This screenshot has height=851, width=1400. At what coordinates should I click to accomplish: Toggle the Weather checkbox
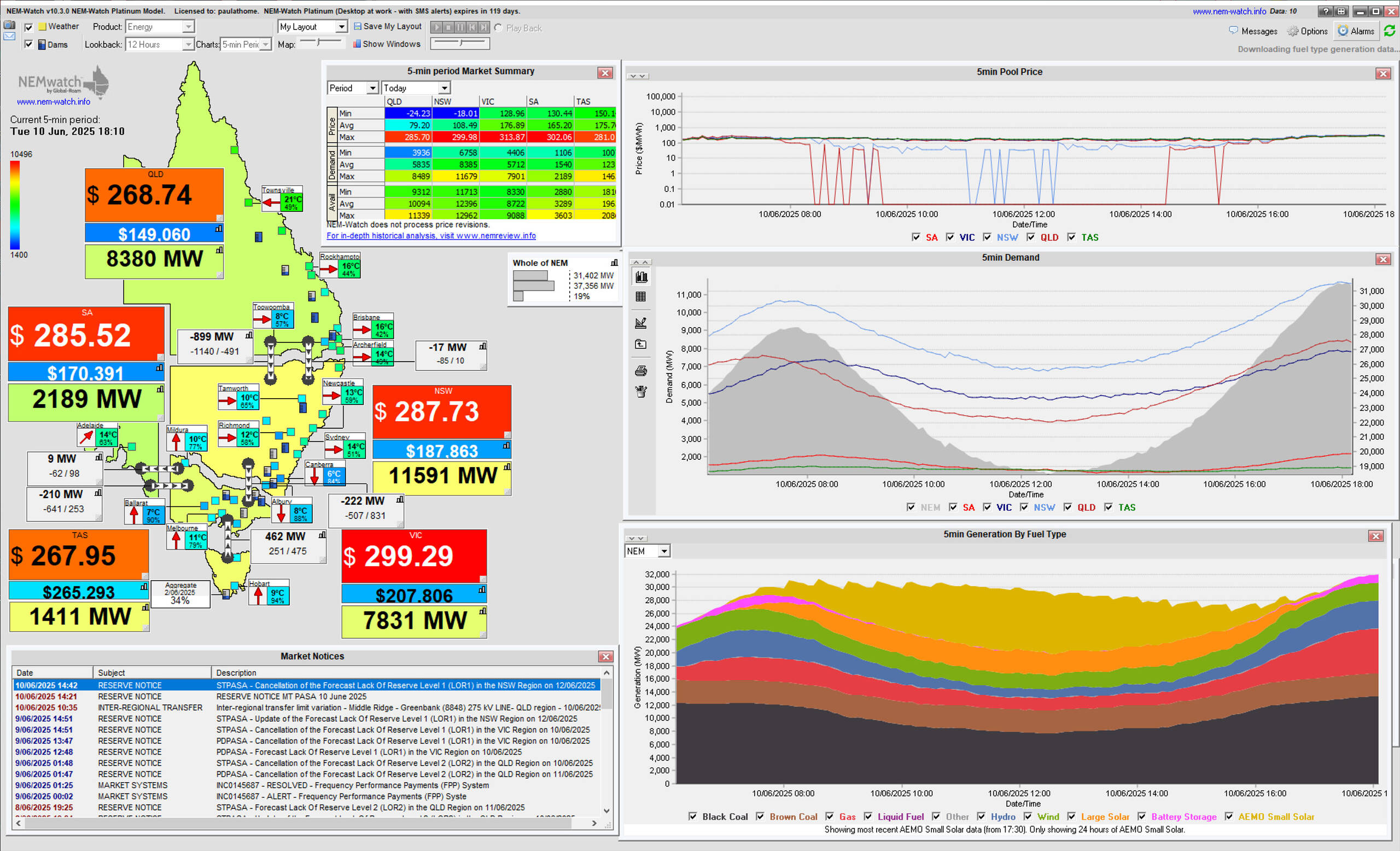coord(28,27)
